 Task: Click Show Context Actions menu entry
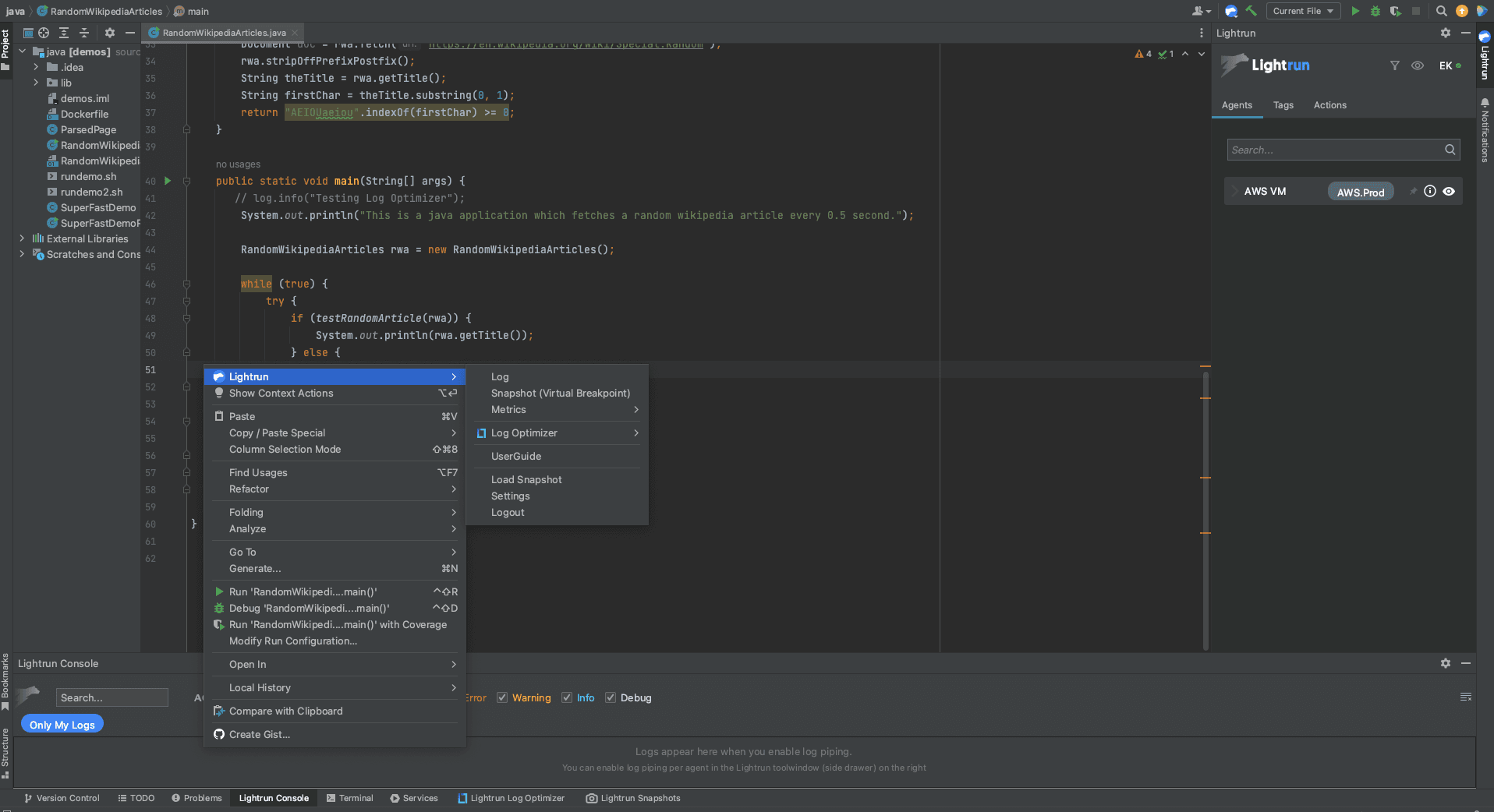(x=335, y=393)
